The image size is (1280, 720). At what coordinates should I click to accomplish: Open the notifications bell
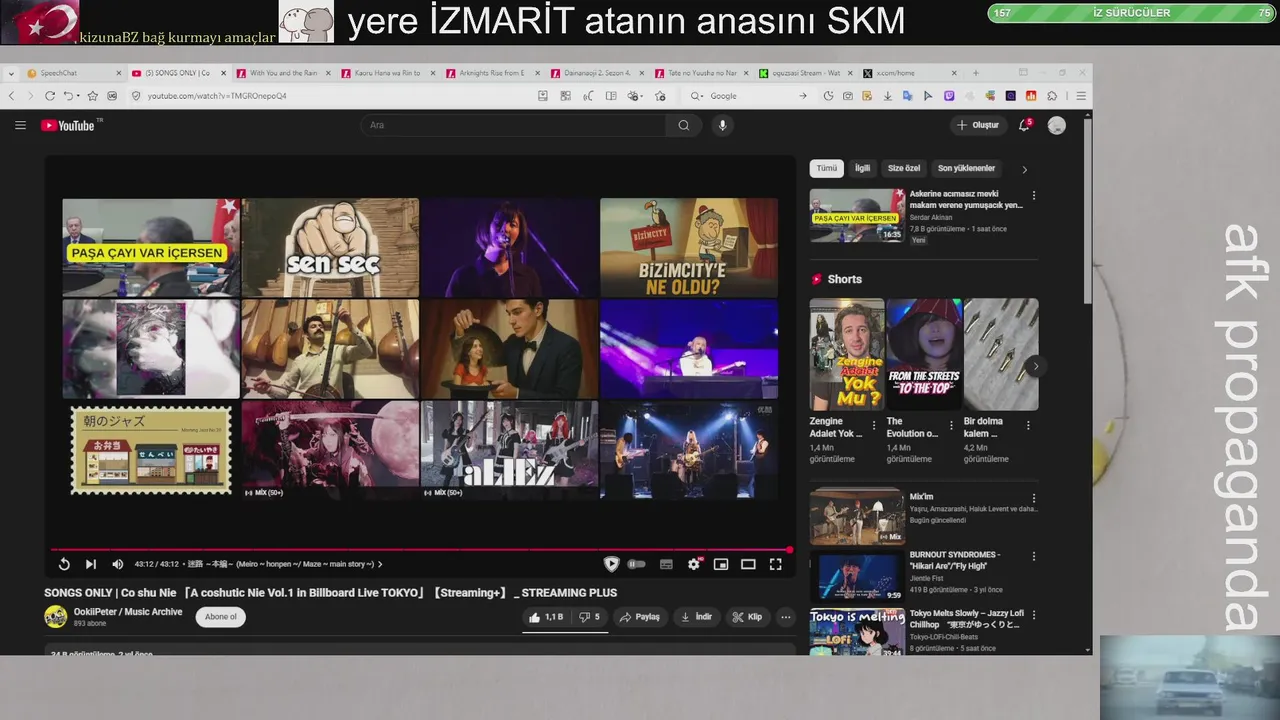1024,125
